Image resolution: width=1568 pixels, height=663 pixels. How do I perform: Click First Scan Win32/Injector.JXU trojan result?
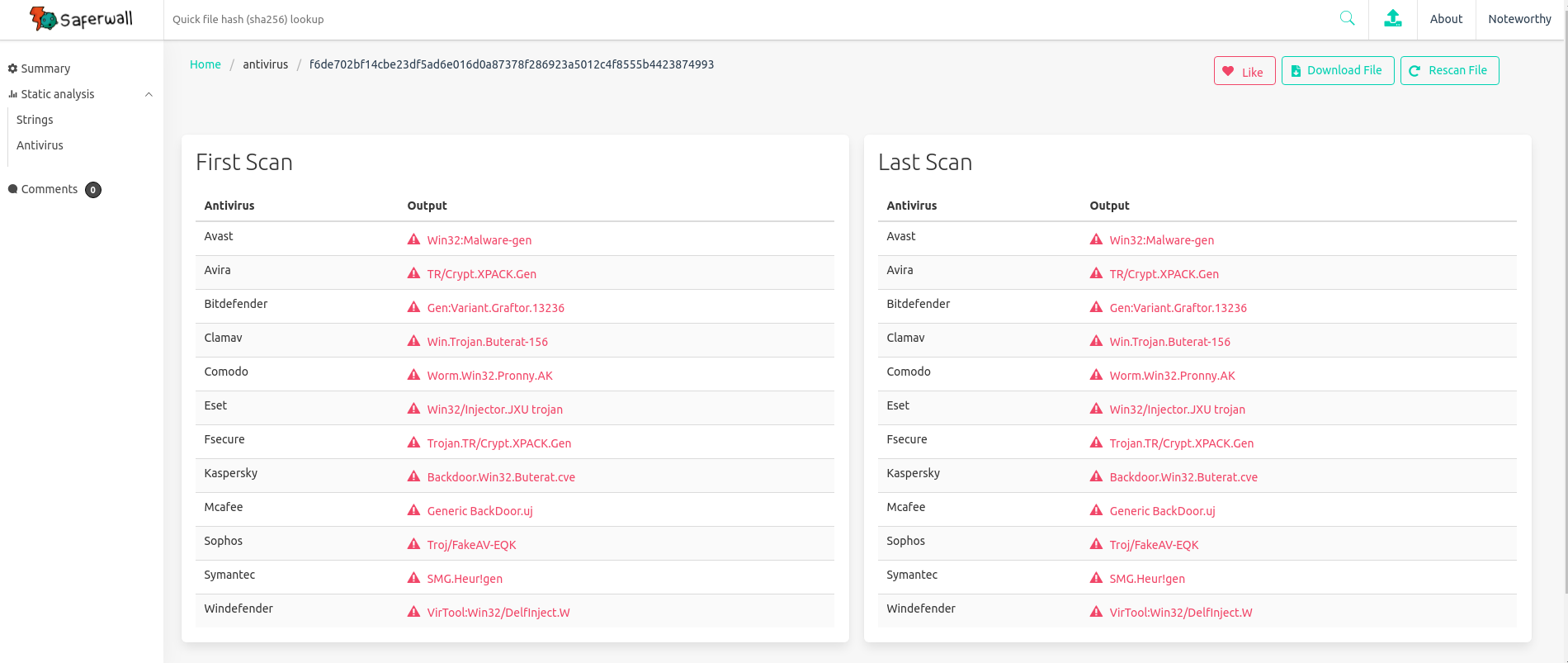[x=495, y=410]
